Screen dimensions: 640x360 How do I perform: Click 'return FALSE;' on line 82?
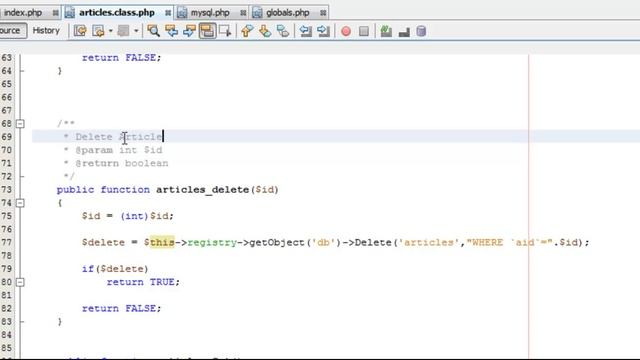[122, 309]
